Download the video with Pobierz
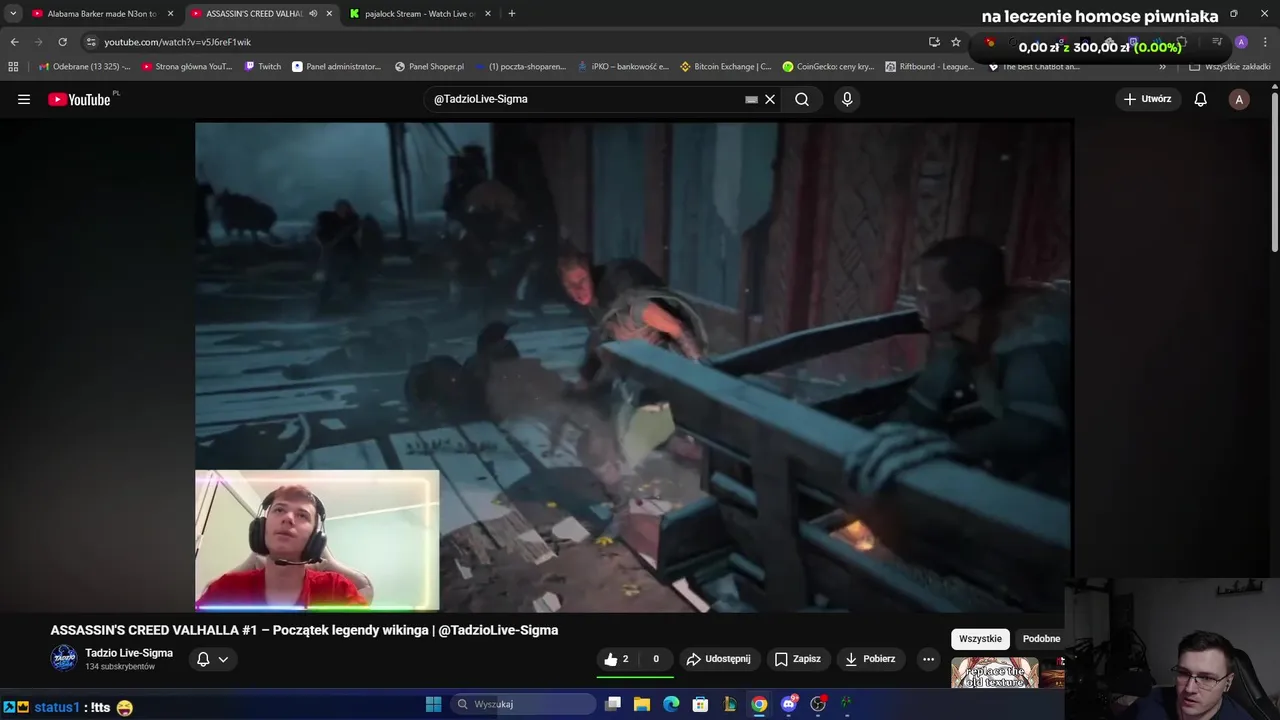1280x720 pixels. coord(871,659)
